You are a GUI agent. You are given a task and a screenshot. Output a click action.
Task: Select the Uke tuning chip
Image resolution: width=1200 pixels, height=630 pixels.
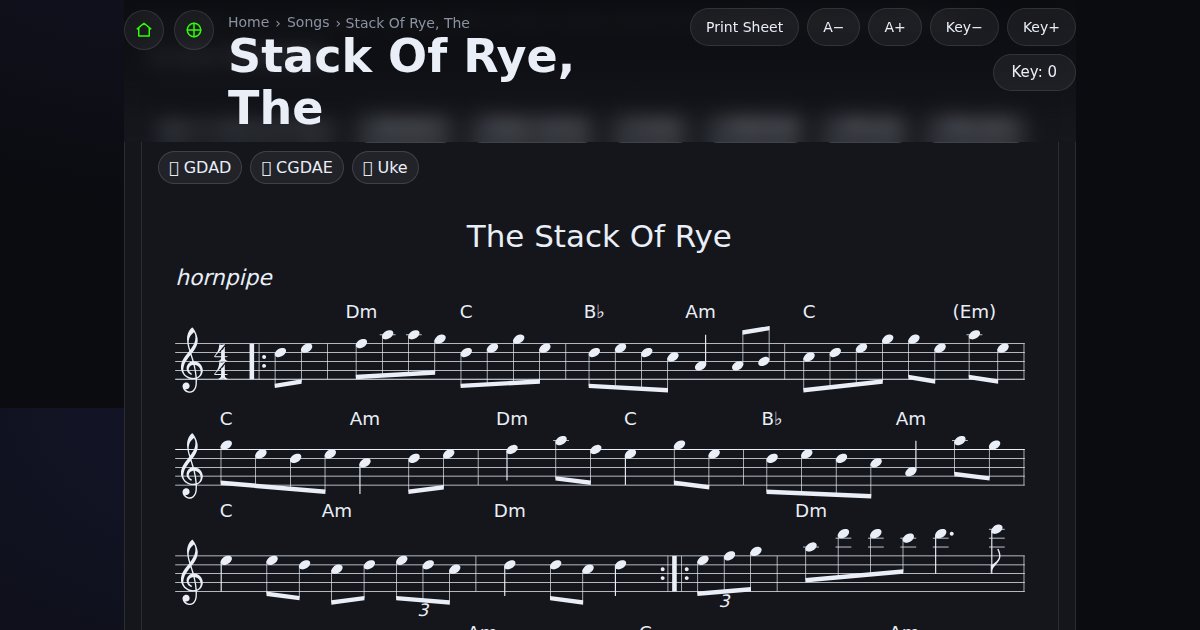point(385,167)
